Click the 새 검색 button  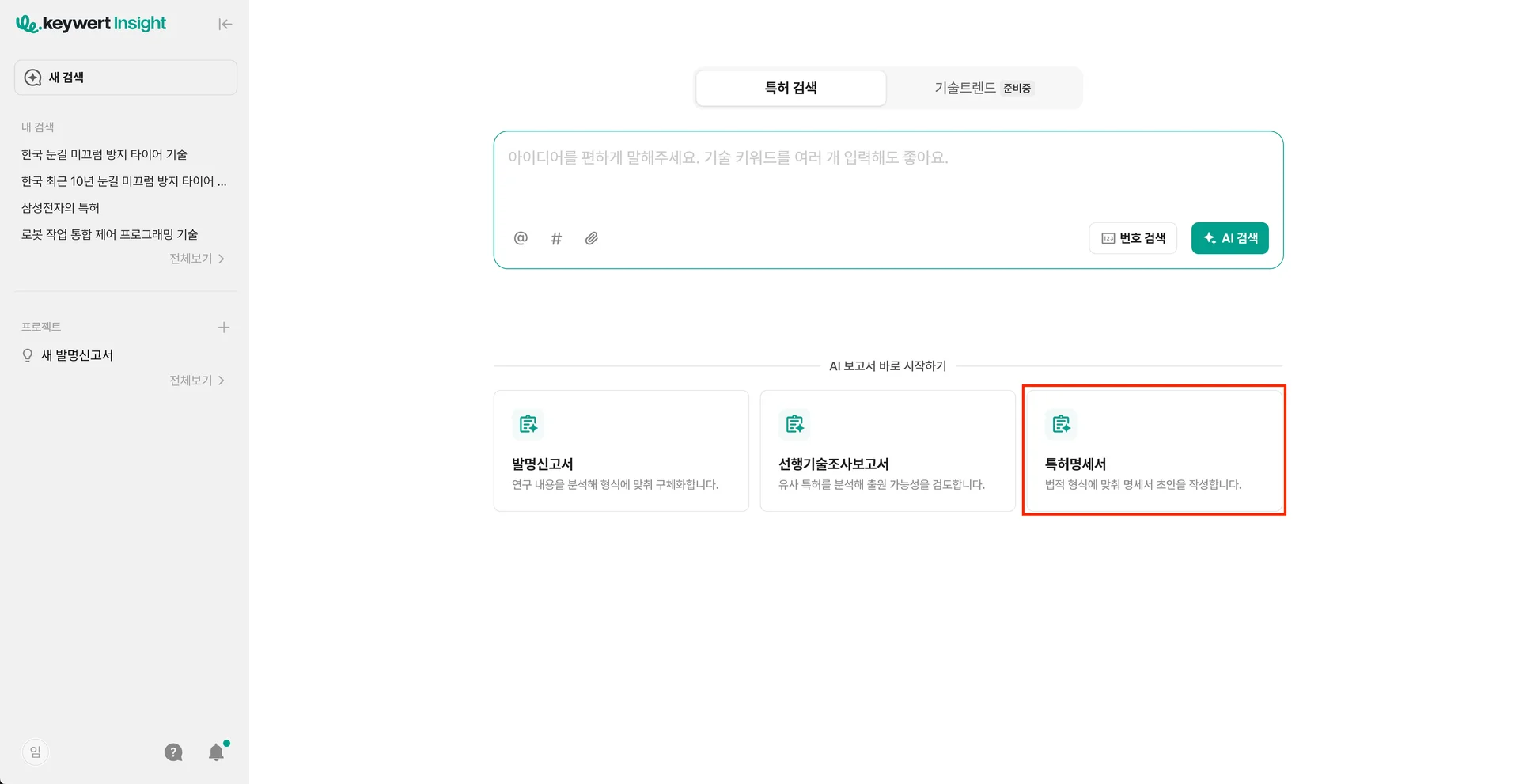point(126,78)
